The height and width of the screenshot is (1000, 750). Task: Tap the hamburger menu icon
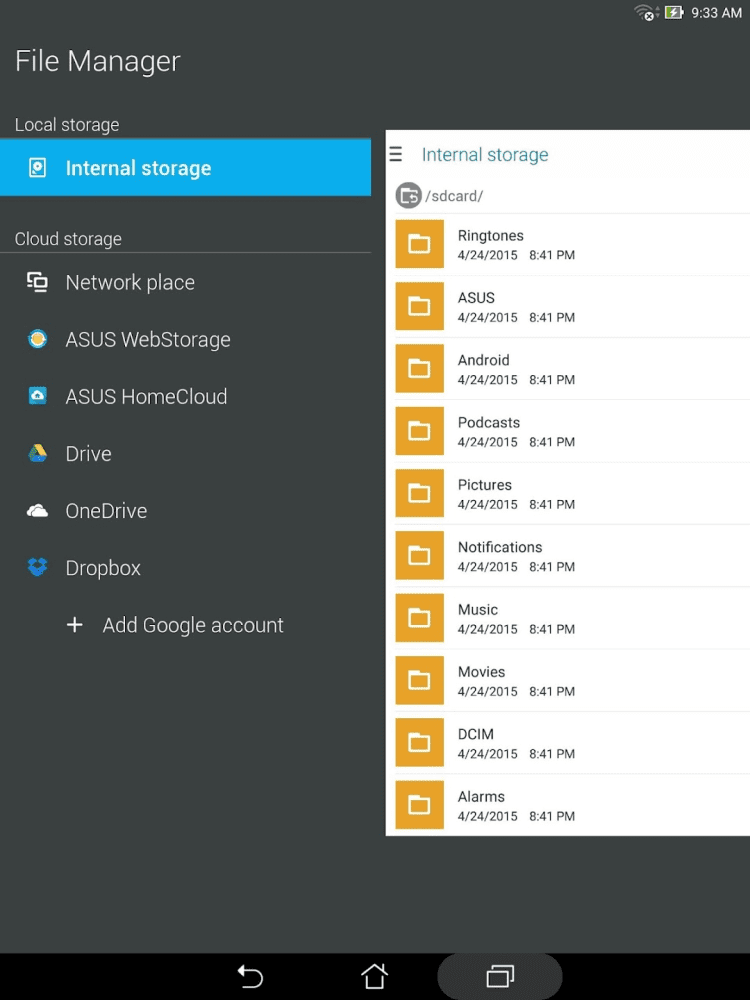(x=396, y=155)
